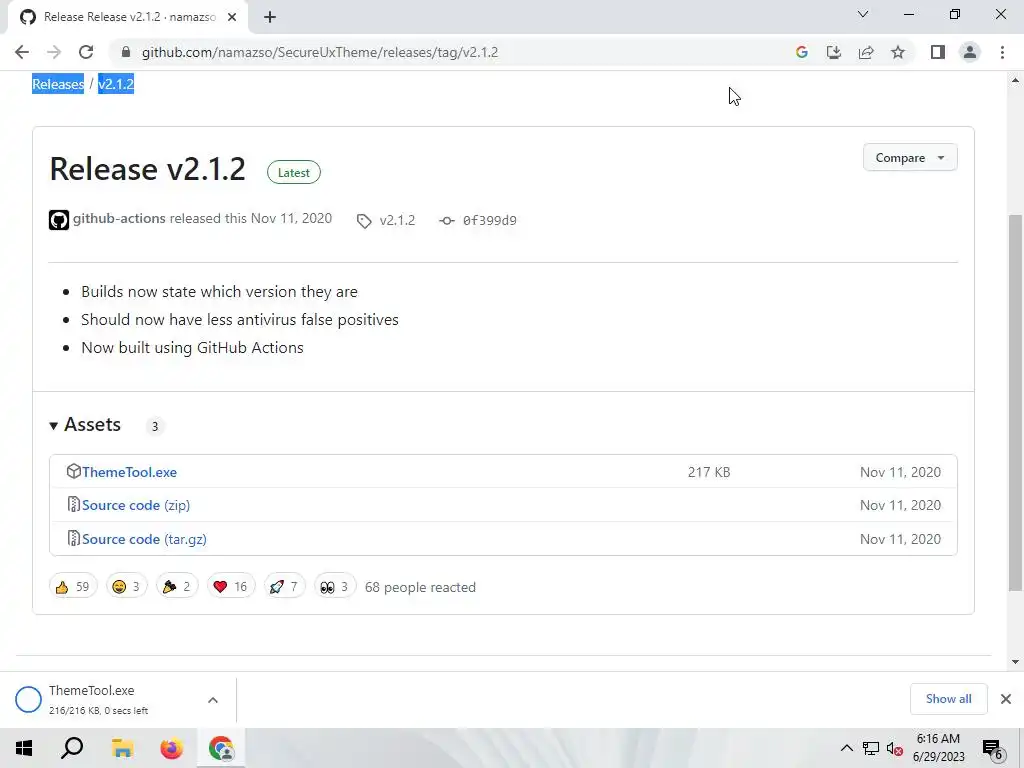Screen dimensions: 1024x768
Task: Close the downloads bar
Action: point(1006,699)
